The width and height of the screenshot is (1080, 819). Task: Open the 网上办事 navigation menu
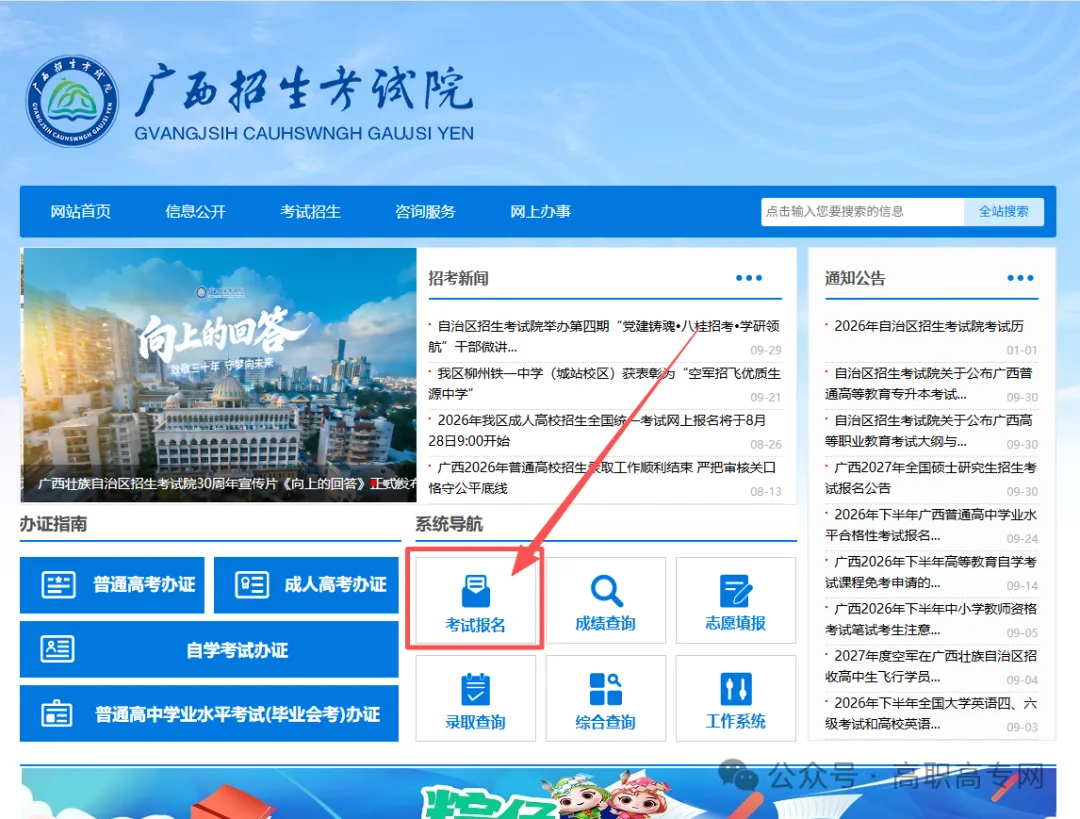tap(541, 211)
